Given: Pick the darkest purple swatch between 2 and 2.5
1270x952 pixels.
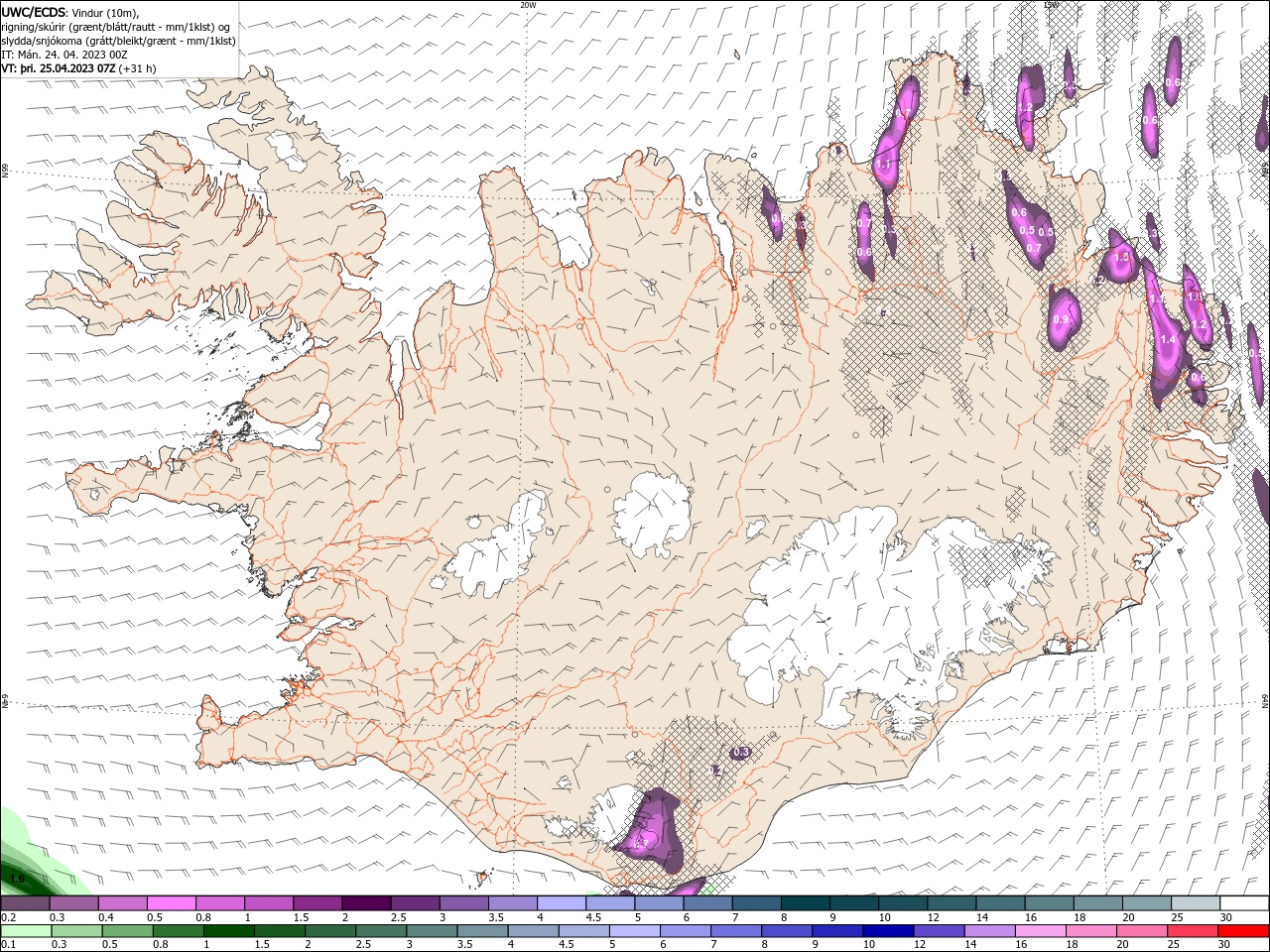Looking at the screenshot, I should 366,902.
